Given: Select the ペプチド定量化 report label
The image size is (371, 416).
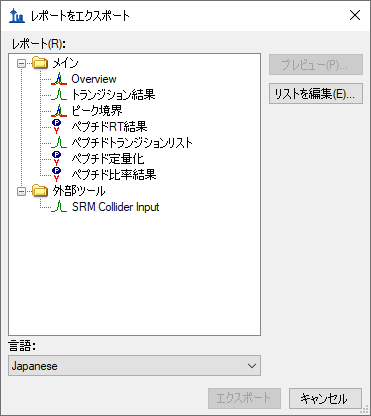Looking at the screenshot, I should click(x=108, y=159).
